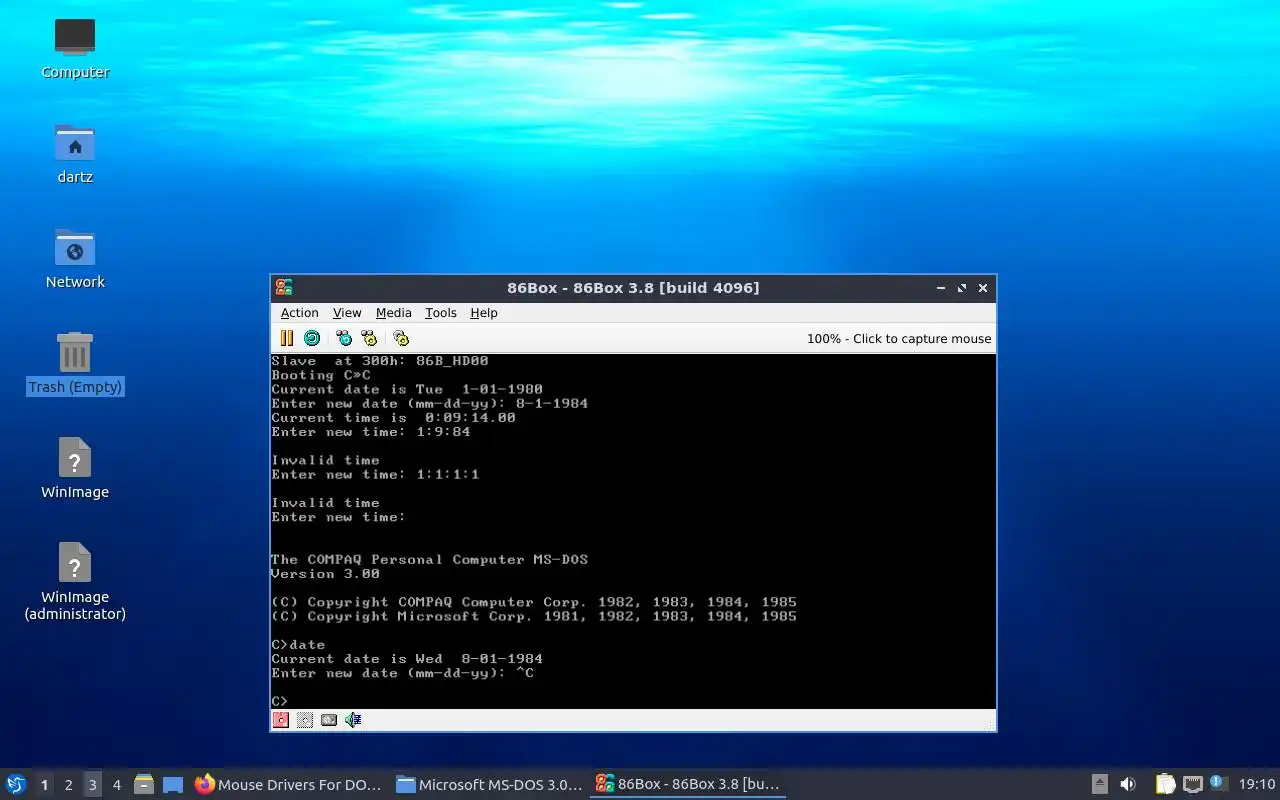Click inside emulator screen to capture mouse
This screenshot has width=1280, height=800.
(x=633, y=531)
